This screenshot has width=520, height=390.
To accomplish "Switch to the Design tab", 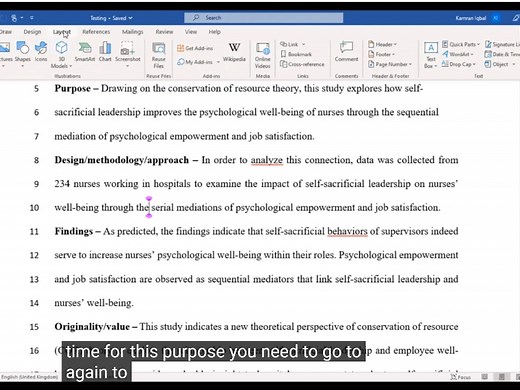I will tap(32, 32).
